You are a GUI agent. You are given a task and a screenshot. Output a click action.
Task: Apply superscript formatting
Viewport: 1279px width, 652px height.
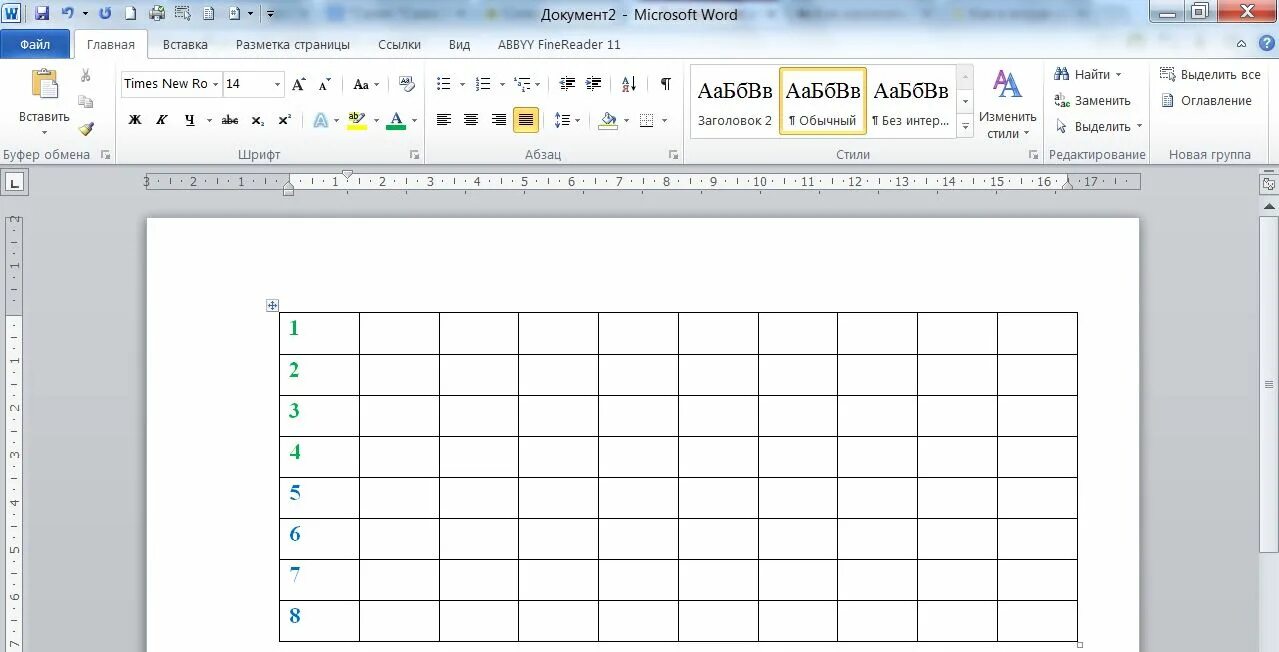click(284, 120)
